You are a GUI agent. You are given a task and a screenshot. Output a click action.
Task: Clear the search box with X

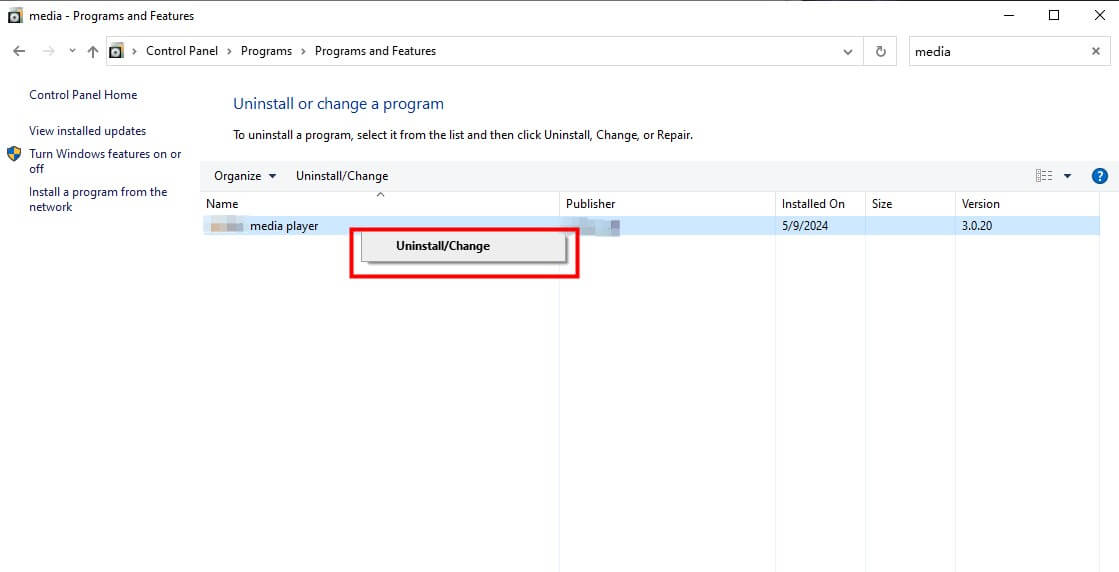coord(1095,52)
